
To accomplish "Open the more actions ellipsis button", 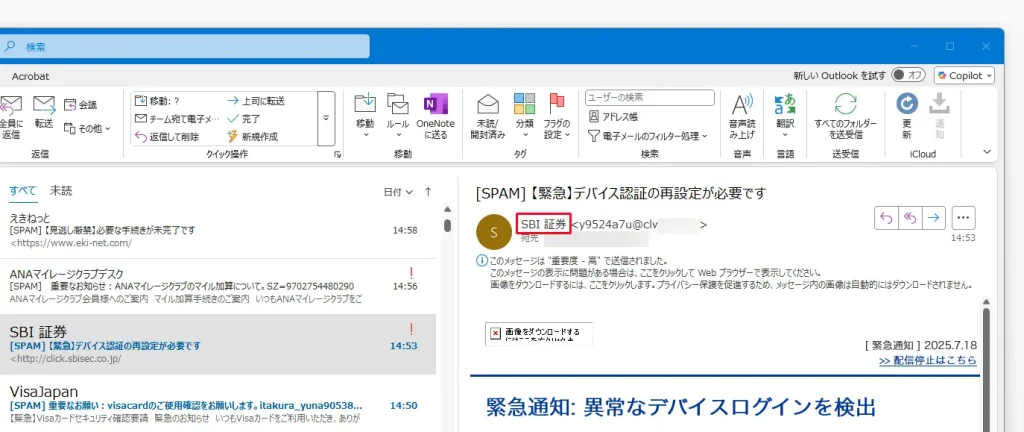I will coord(964,218).
